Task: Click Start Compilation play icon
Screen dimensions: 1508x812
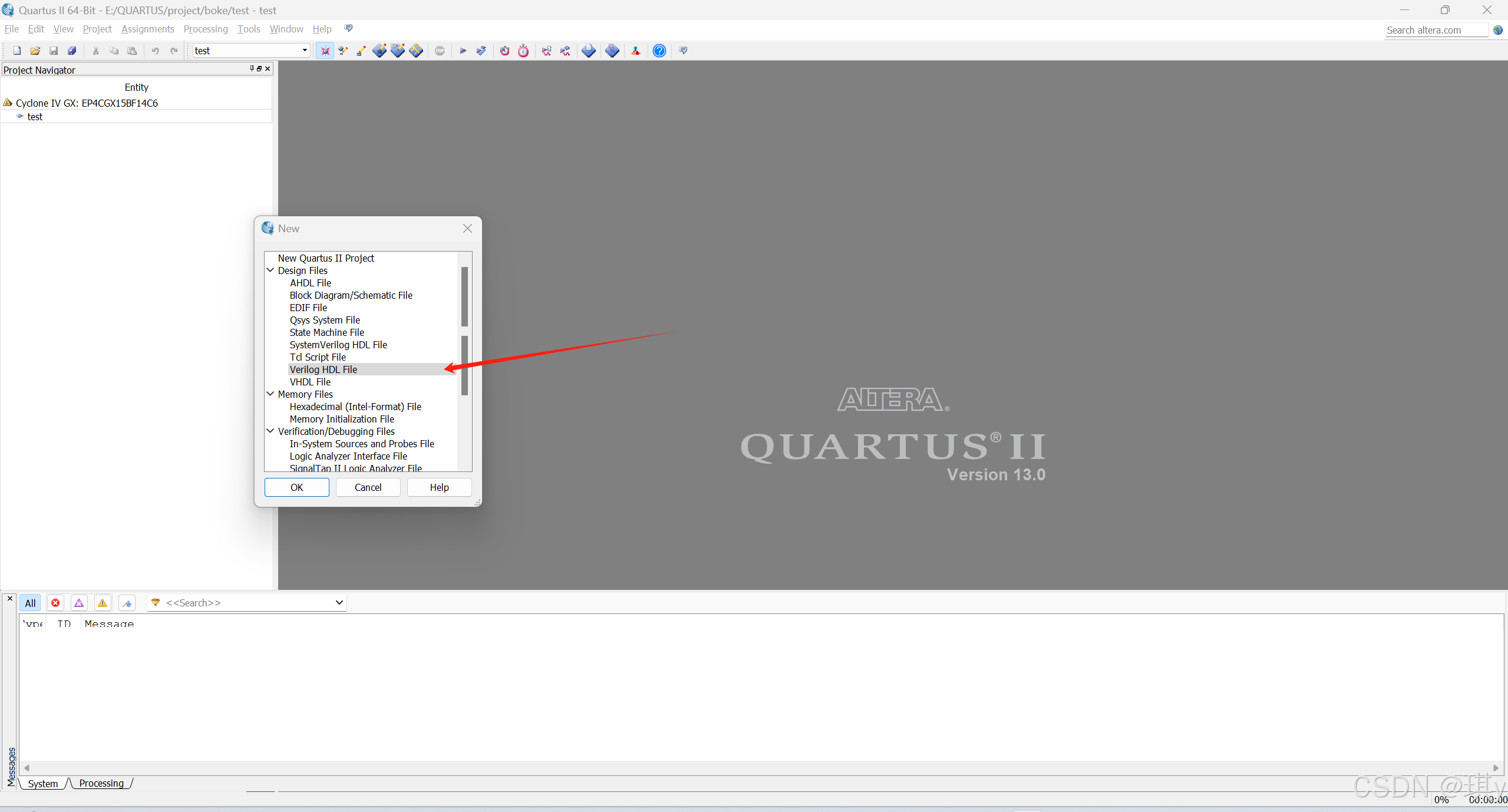Action: pyautogui.click(x=463, y=51)
